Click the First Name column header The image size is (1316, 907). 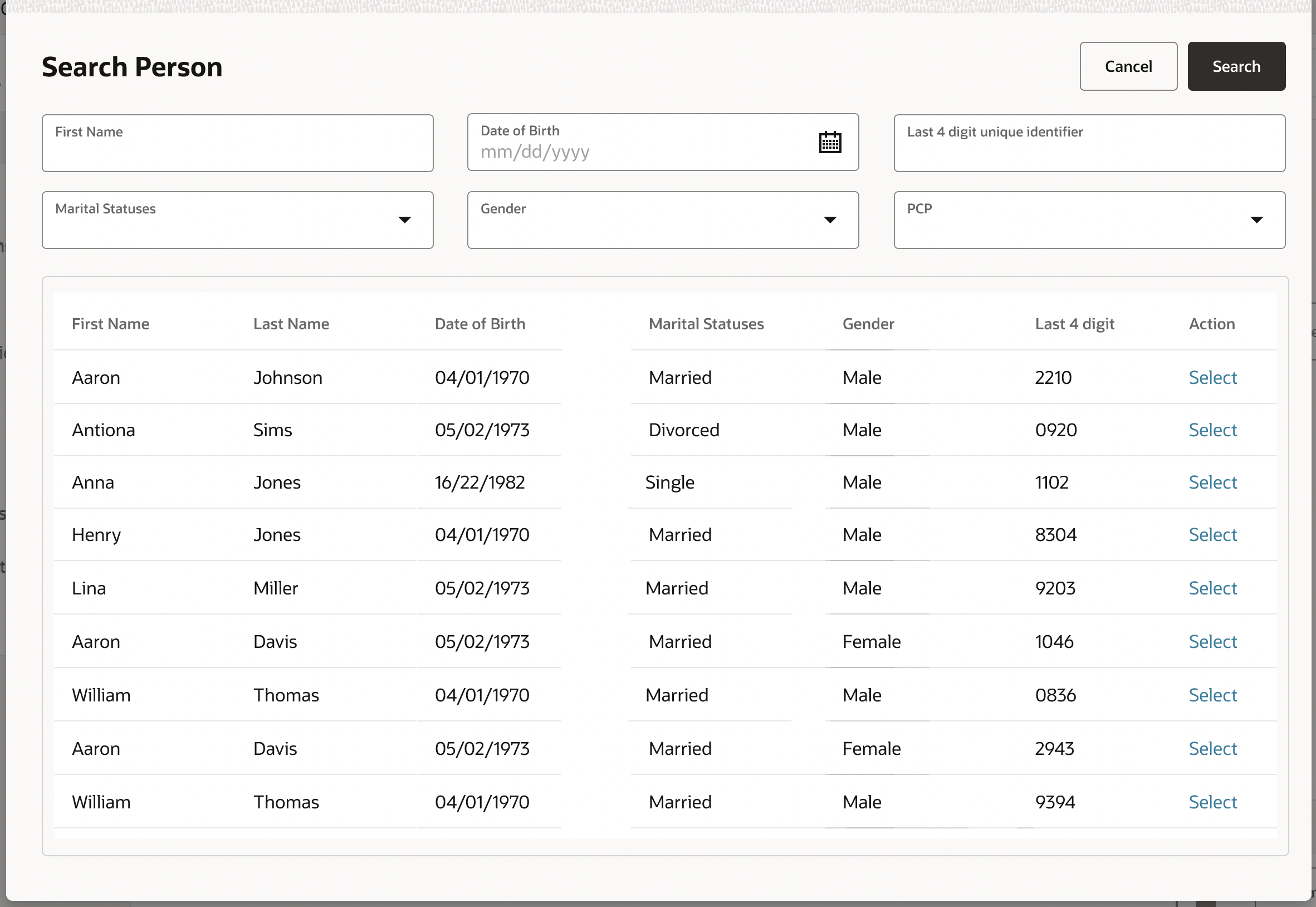click(110, 324)
